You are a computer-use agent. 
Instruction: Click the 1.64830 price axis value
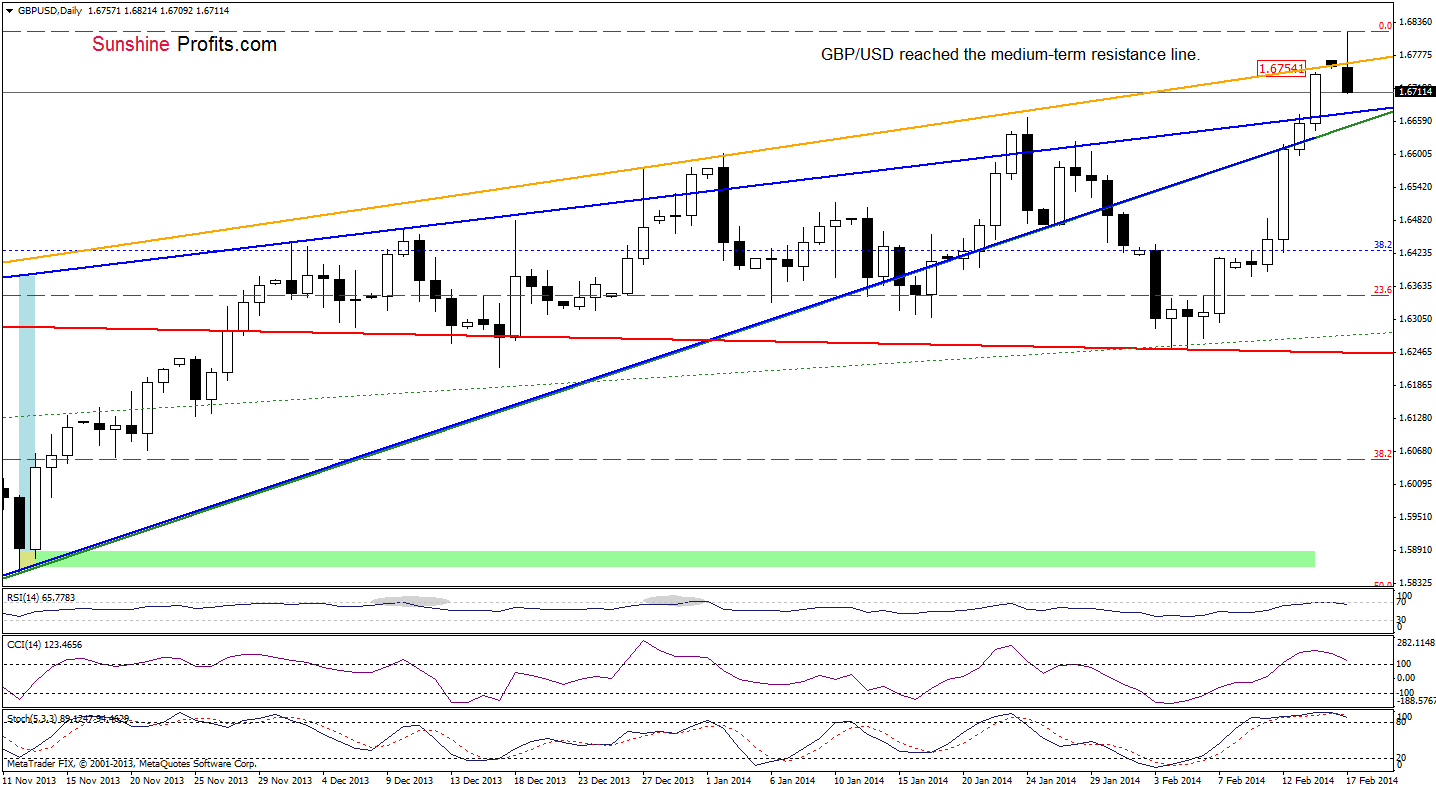tap(1417, 219)
